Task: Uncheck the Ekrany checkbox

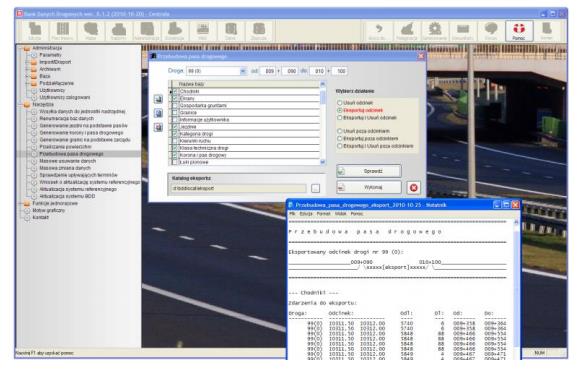Action: click(x=174, y=98)
